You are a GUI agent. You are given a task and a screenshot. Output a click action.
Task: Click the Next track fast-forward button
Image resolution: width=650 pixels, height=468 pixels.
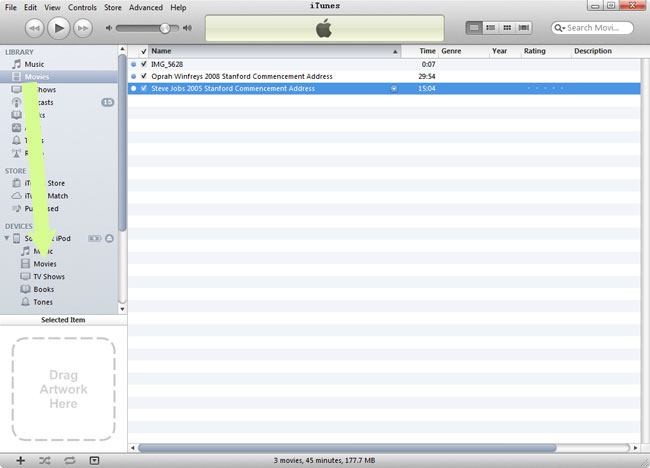[x=83, y=28]
